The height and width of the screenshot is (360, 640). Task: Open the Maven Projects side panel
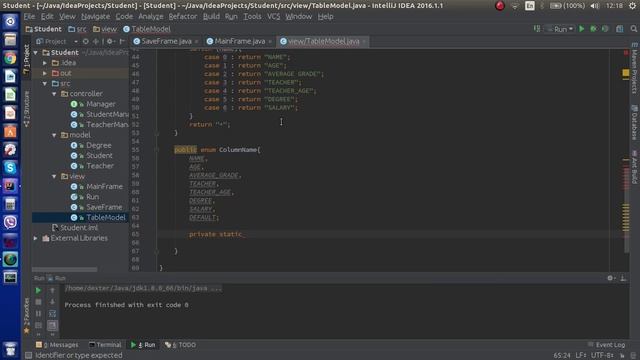coord(634,67)
